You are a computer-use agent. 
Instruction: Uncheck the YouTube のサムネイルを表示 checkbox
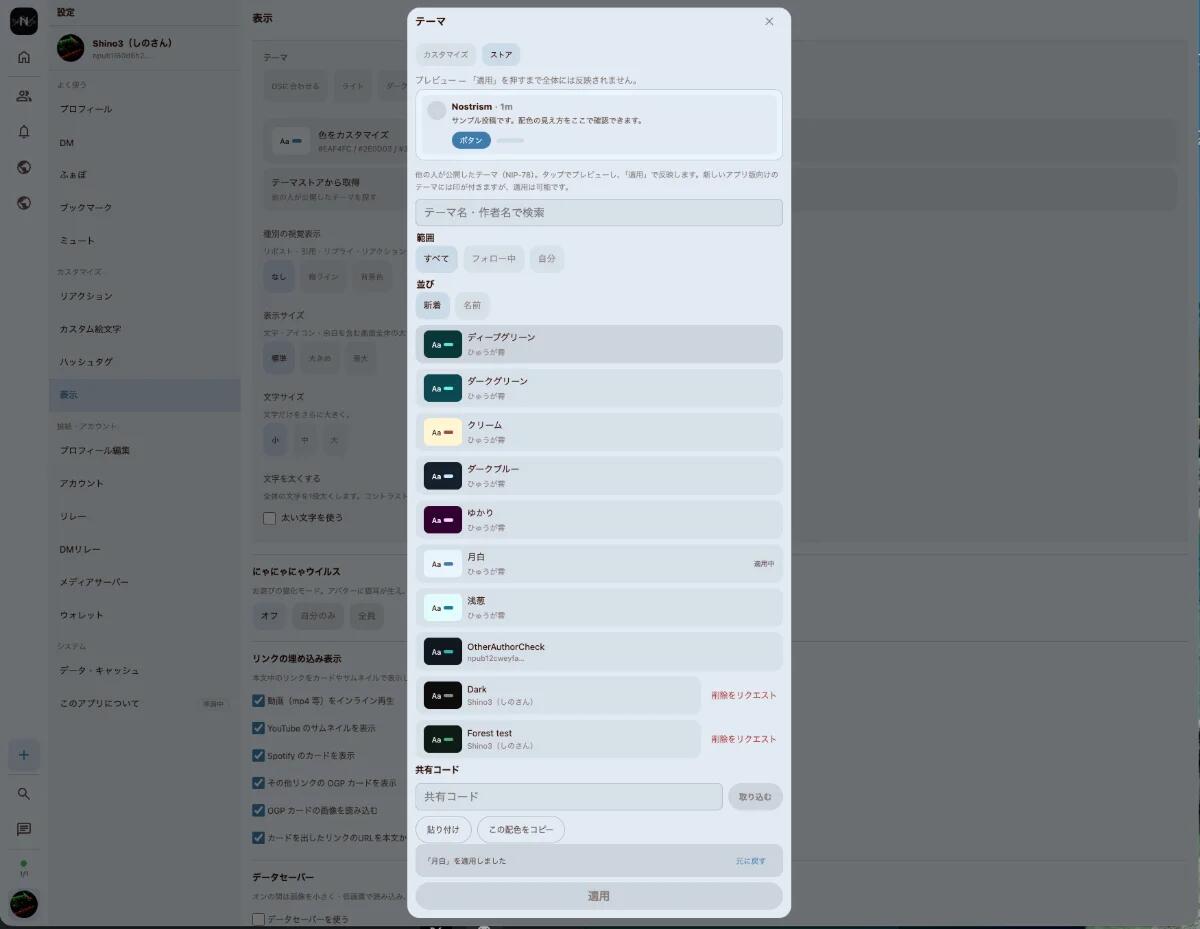pyautogui.click(x=258, y=728)
